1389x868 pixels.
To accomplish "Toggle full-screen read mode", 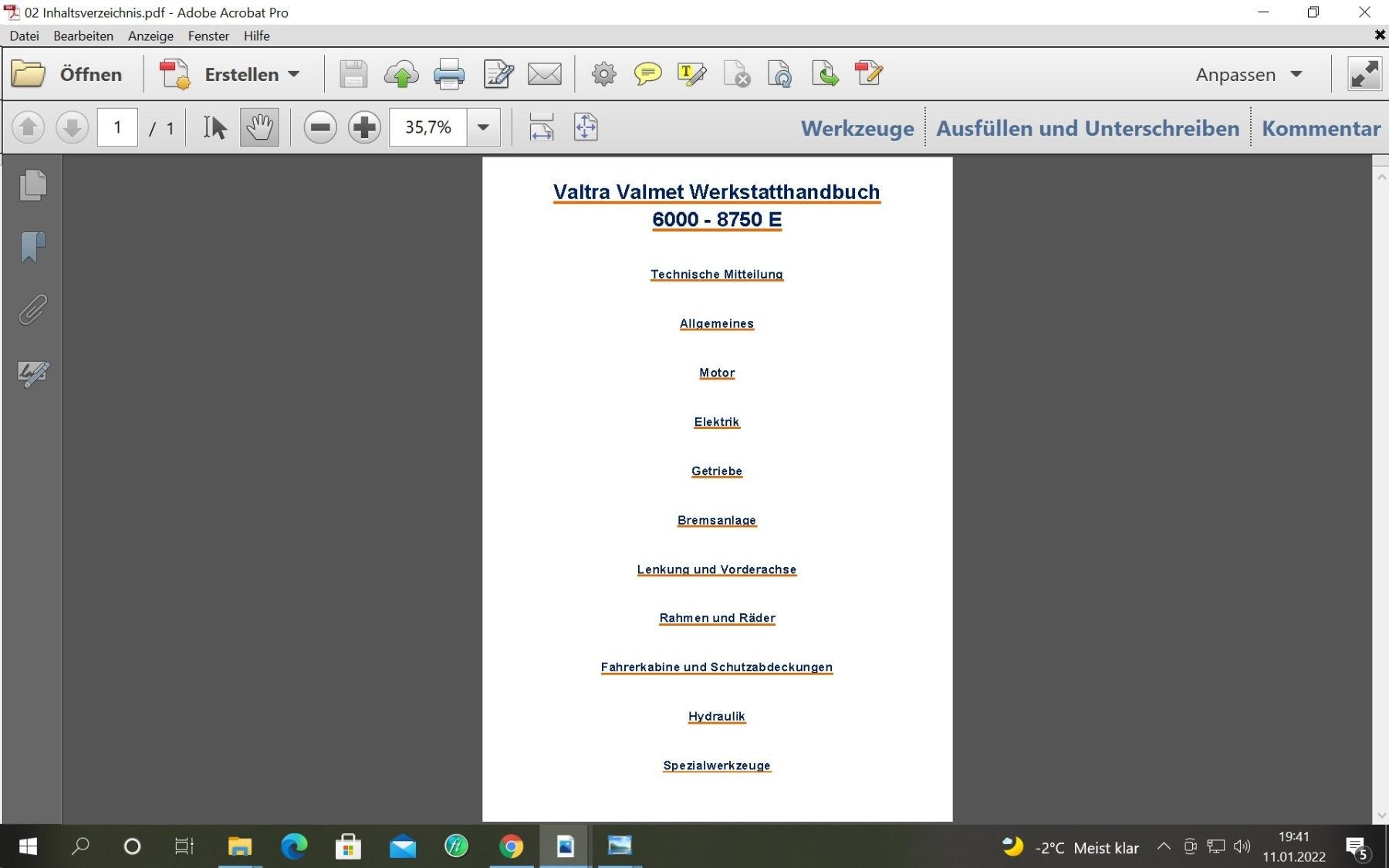I will [1364, 75].
